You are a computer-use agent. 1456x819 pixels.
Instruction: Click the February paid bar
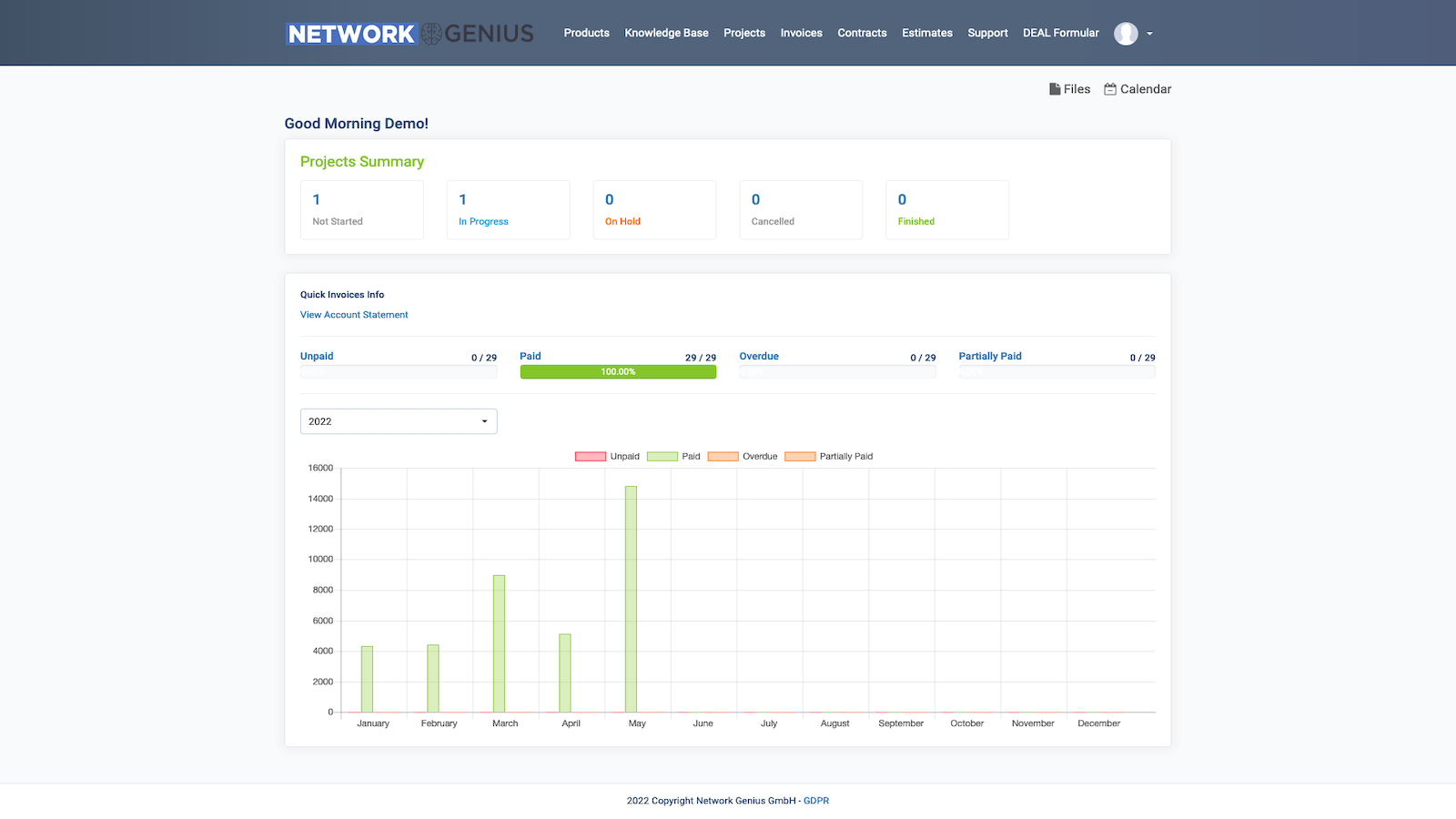(433, 678)
